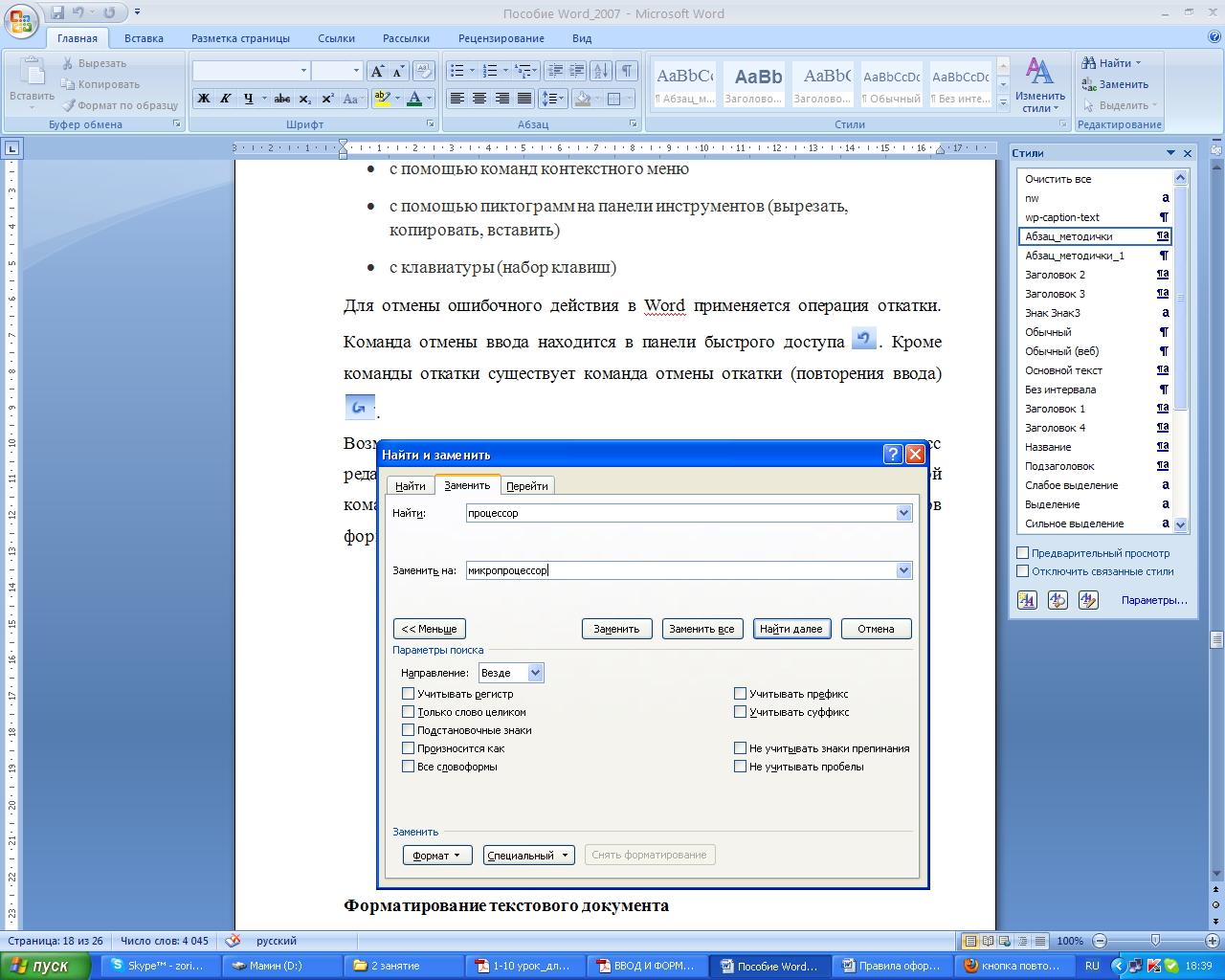Check Предварительный просмотр in Стили pane
Image resolution: width=1225 pixels, height=980 pixels.
tap(1023, 553)
